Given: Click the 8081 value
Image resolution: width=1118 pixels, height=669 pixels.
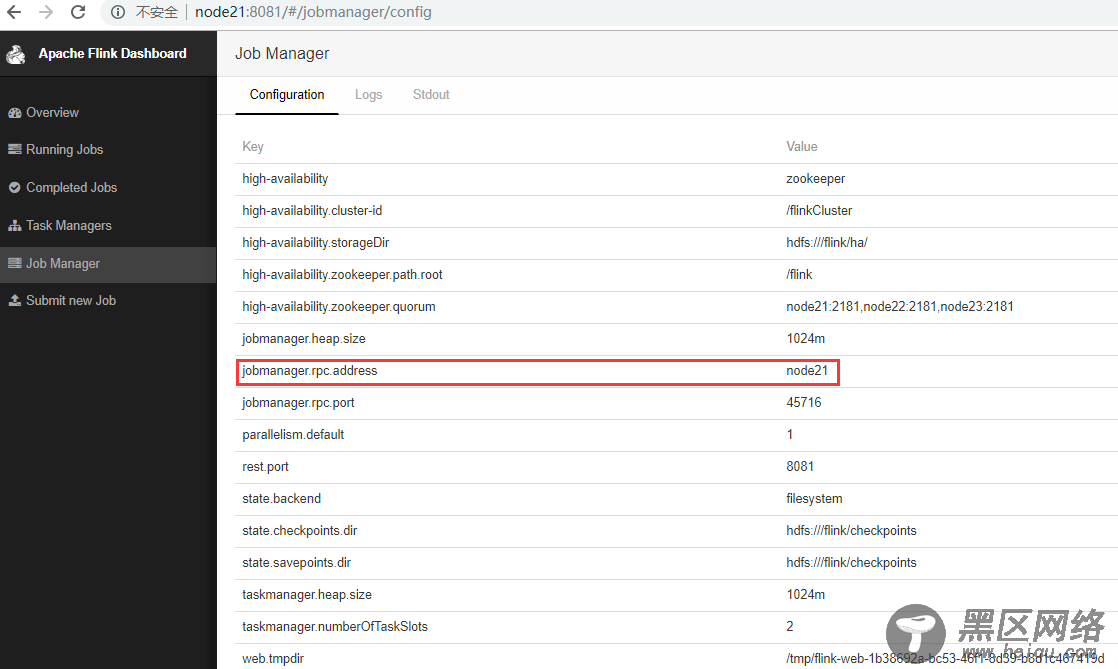Looking at the screenshot, I should (800, 466).
